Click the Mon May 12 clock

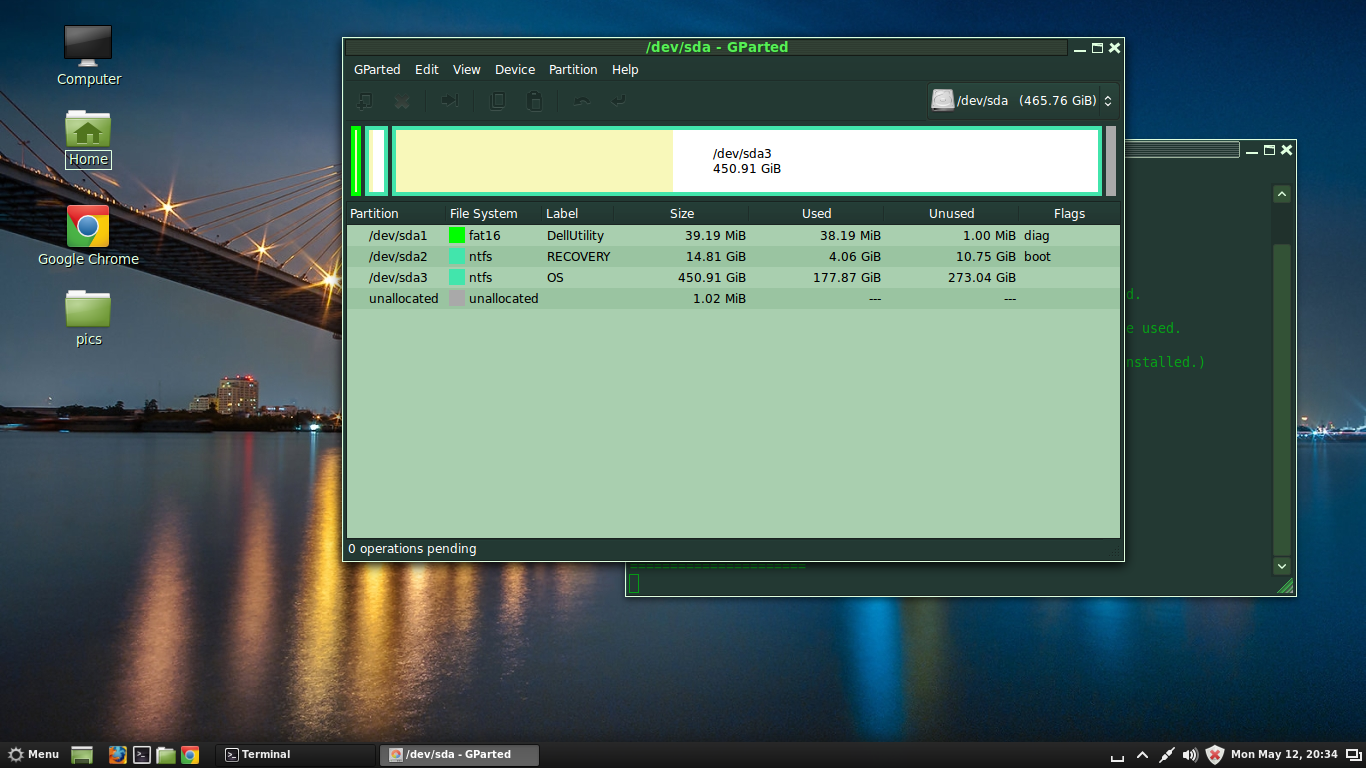click(1284, 755)
